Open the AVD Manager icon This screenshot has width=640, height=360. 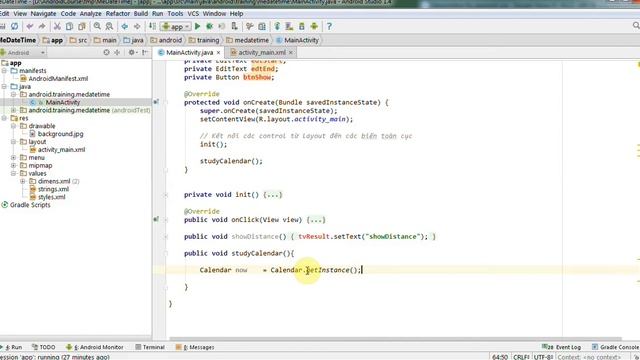[289, 27]
